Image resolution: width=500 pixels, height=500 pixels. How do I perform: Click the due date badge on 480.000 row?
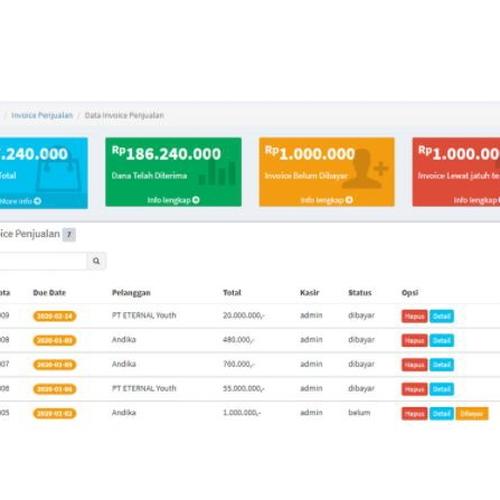pyautogui.click(x=55, y=340)
